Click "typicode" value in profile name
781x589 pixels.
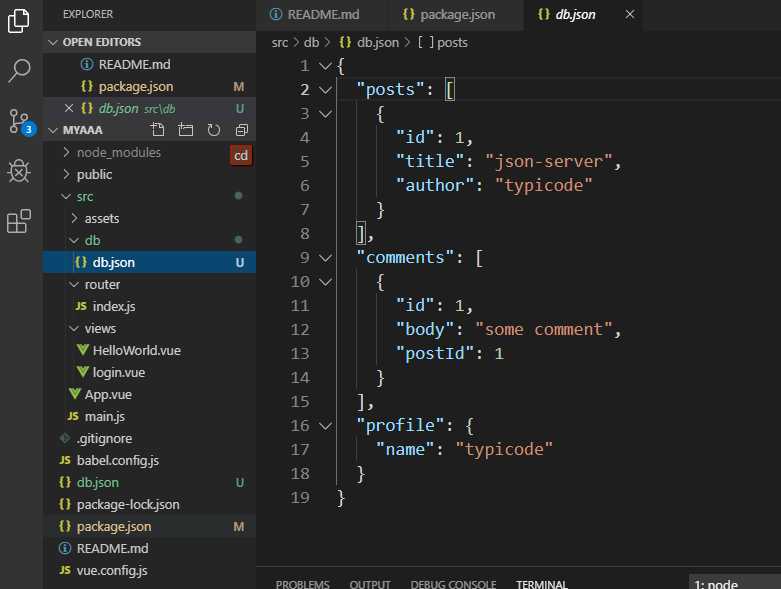[504, 450]
